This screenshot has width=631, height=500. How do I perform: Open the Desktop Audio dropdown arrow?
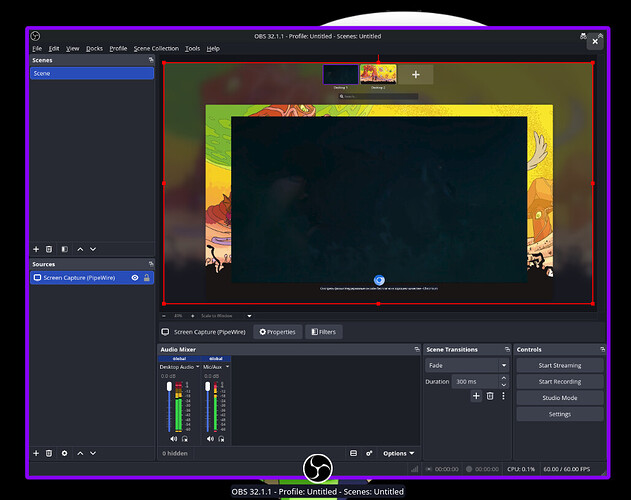coord(198,366)
